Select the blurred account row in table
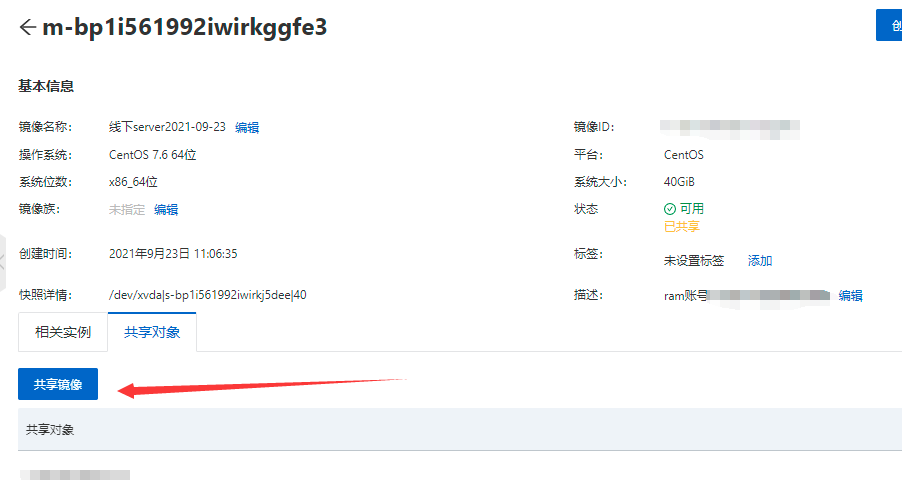 [75, 476]
